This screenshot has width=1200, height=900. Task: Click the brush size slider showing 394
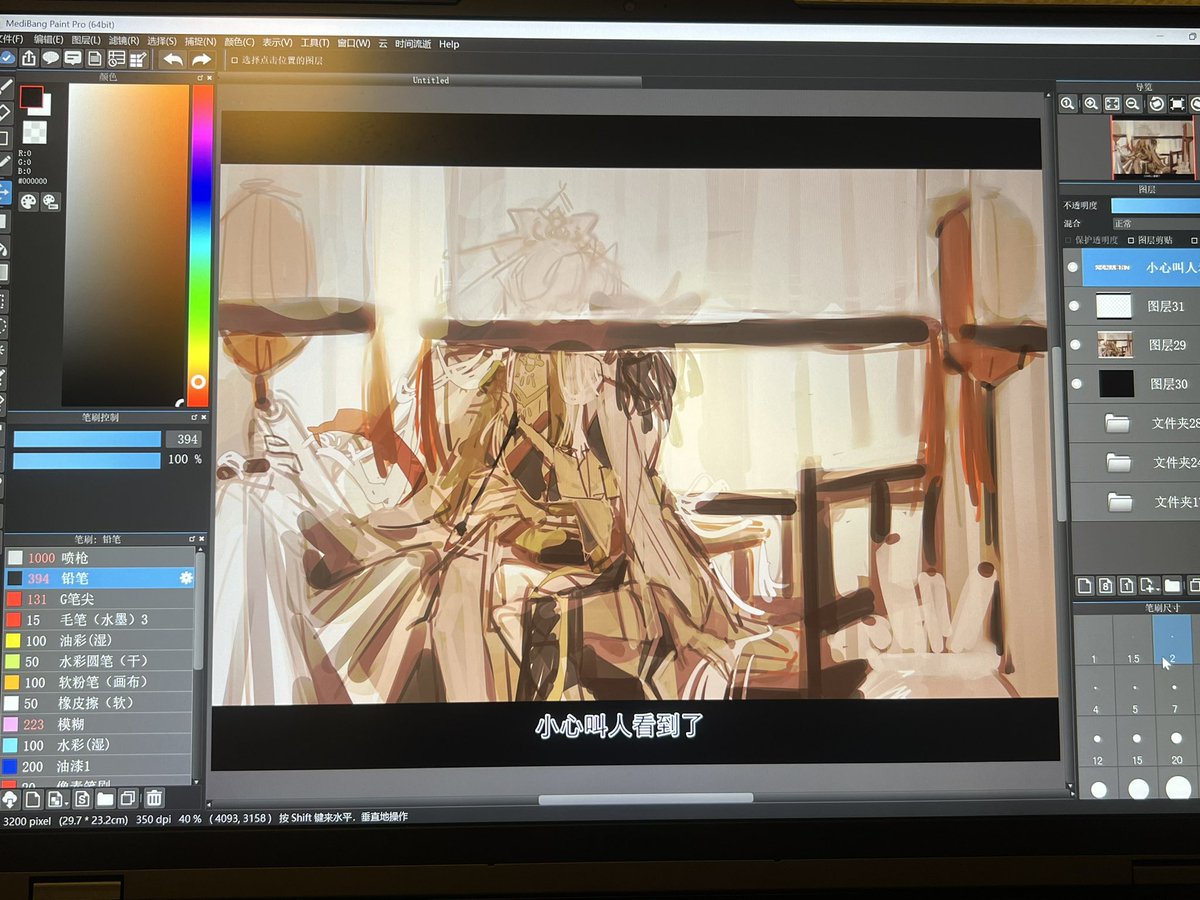(87, 439)
